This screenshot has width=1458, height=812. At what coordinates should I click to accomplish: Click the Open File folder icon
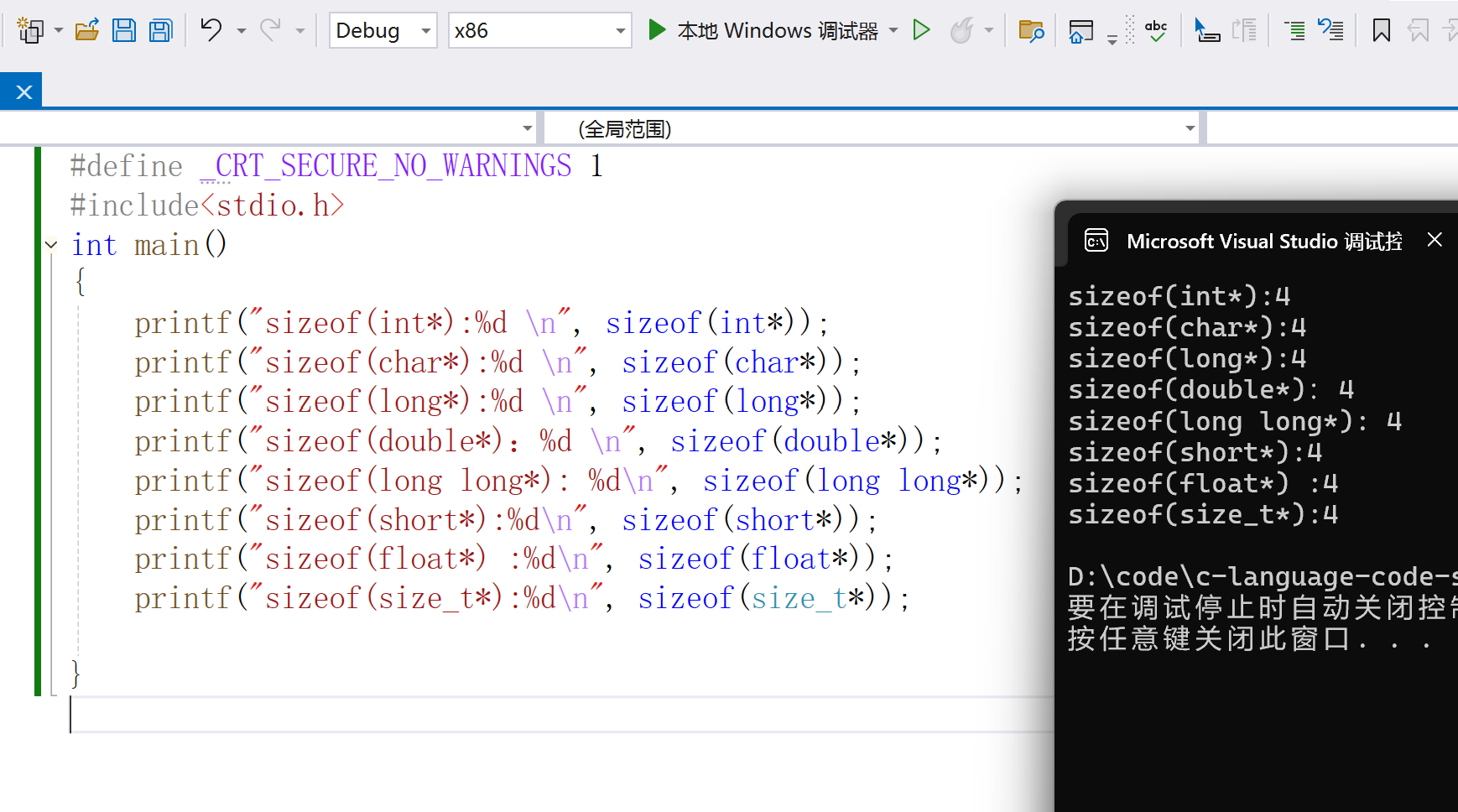(x=86, y=31)
